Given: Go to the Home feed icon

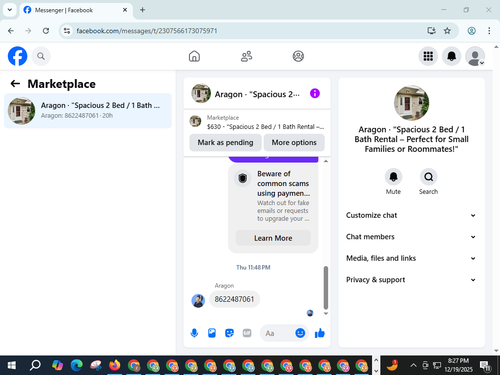Looking at the screenshot, I should (x=194, y=56).
